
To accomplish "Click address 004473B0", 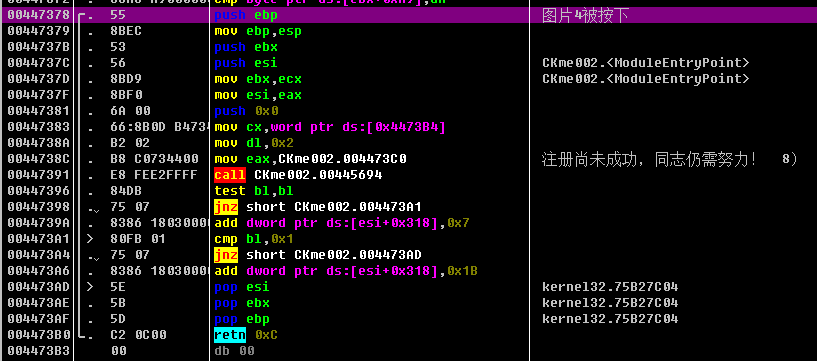I will (39, 335).
